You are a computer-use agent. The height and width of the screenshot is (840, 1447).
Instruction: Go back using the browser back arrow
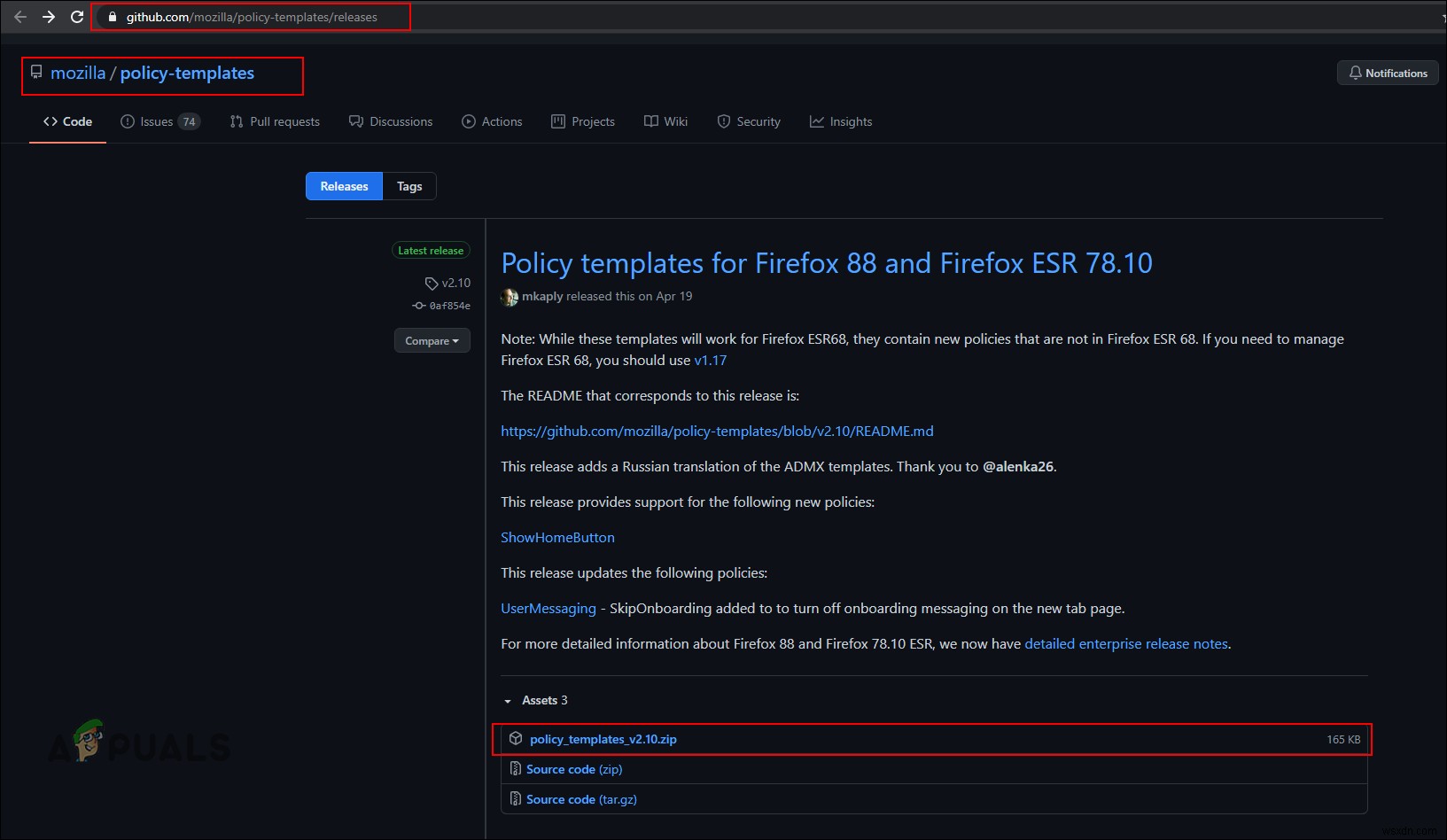(20, 17)
